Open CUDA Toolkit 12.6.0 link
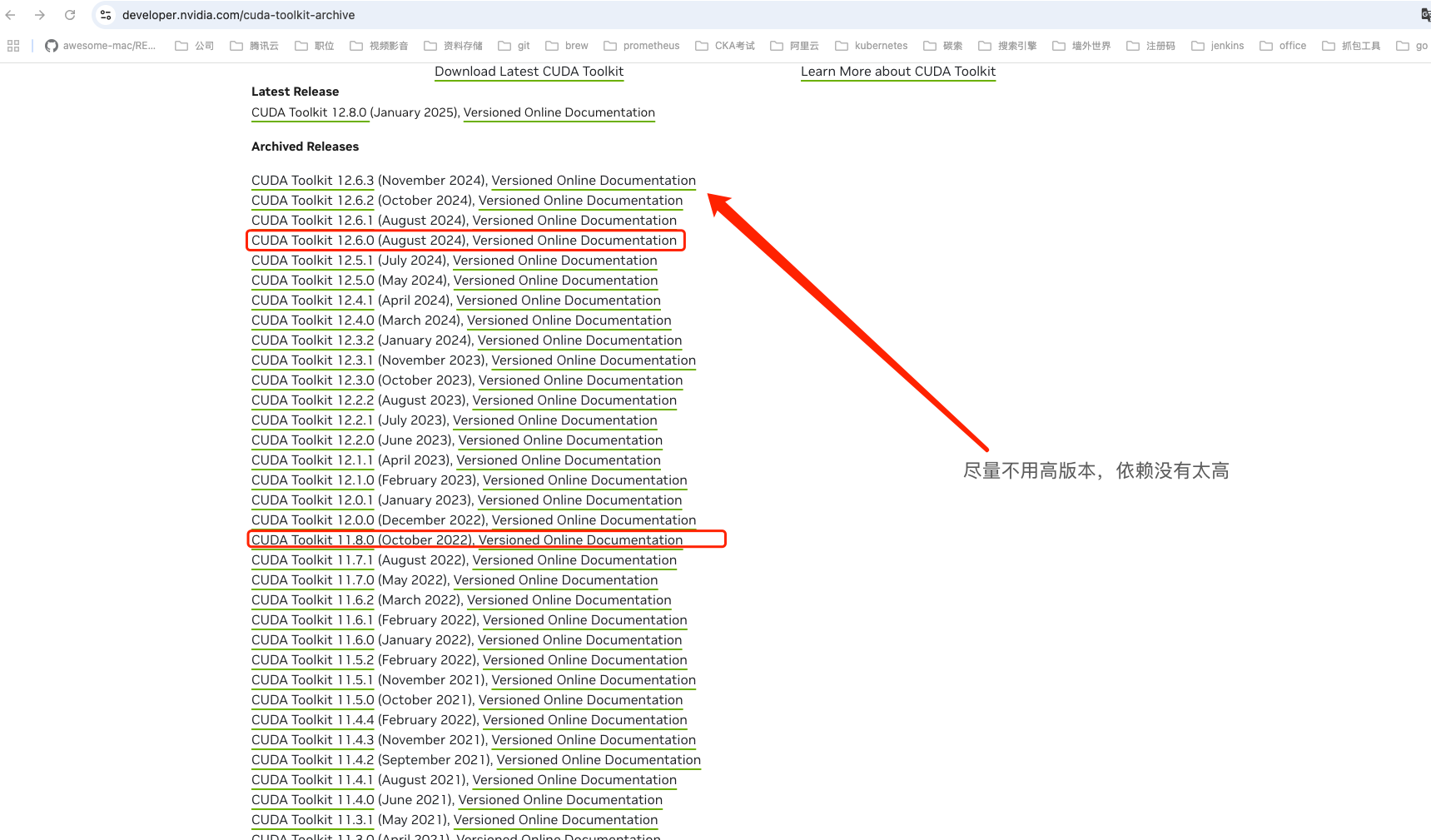Screen dimensions: 1431x840 [313, 241]
